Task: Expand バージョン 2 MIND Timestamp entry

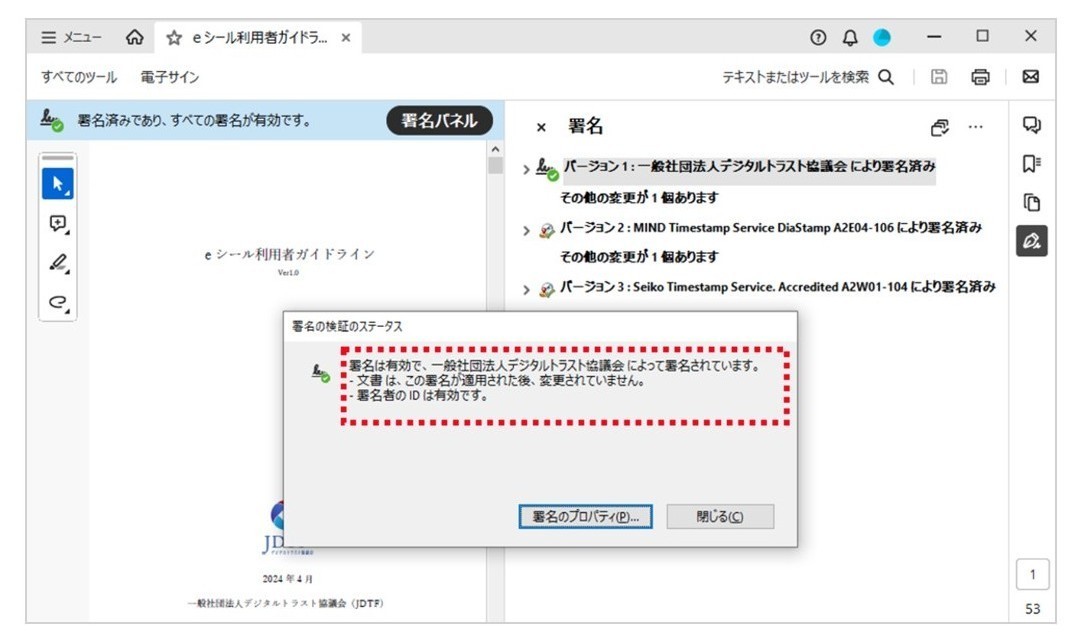Action: click(526, 230)
